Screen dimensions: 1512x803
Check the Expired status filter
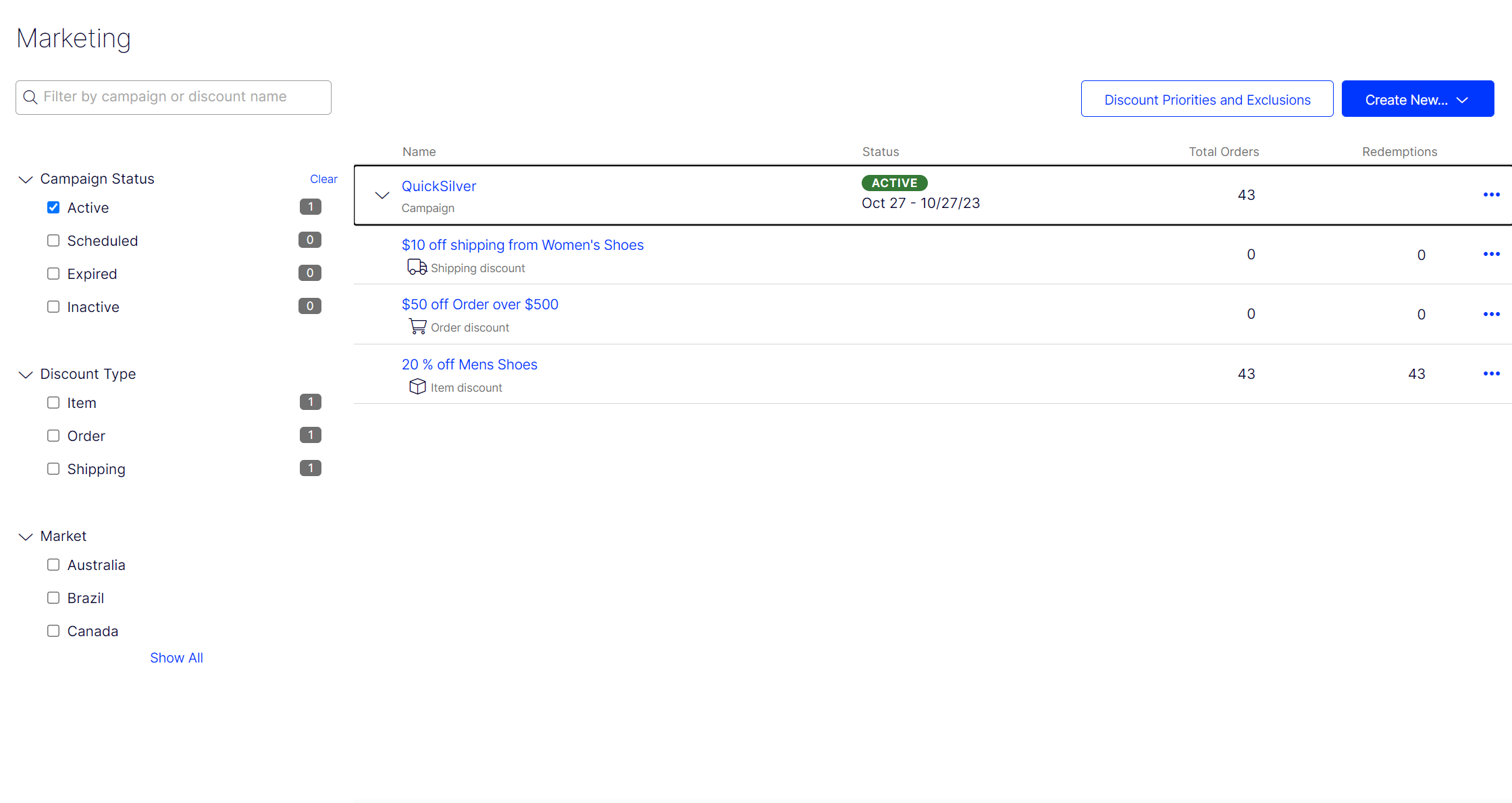point(53,274)
